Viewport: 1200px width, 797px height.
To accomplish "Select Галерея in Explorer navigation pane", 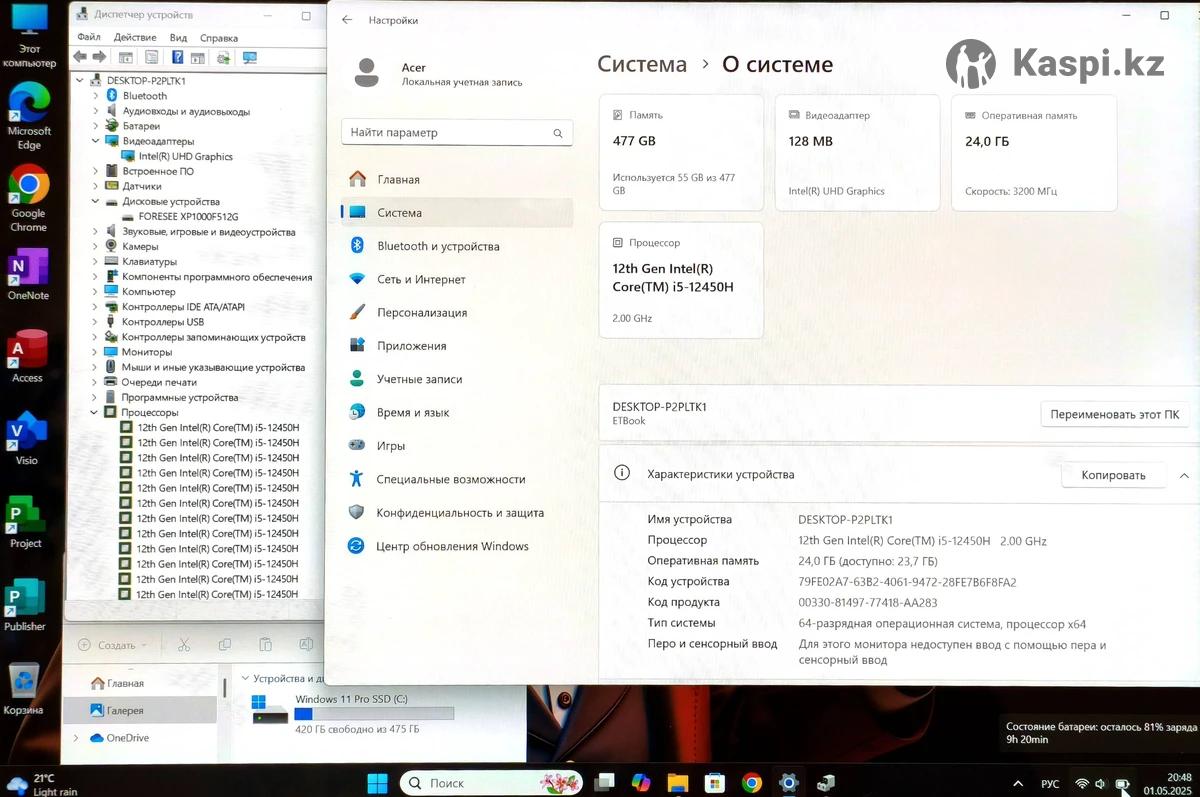I will click(140, 710).
